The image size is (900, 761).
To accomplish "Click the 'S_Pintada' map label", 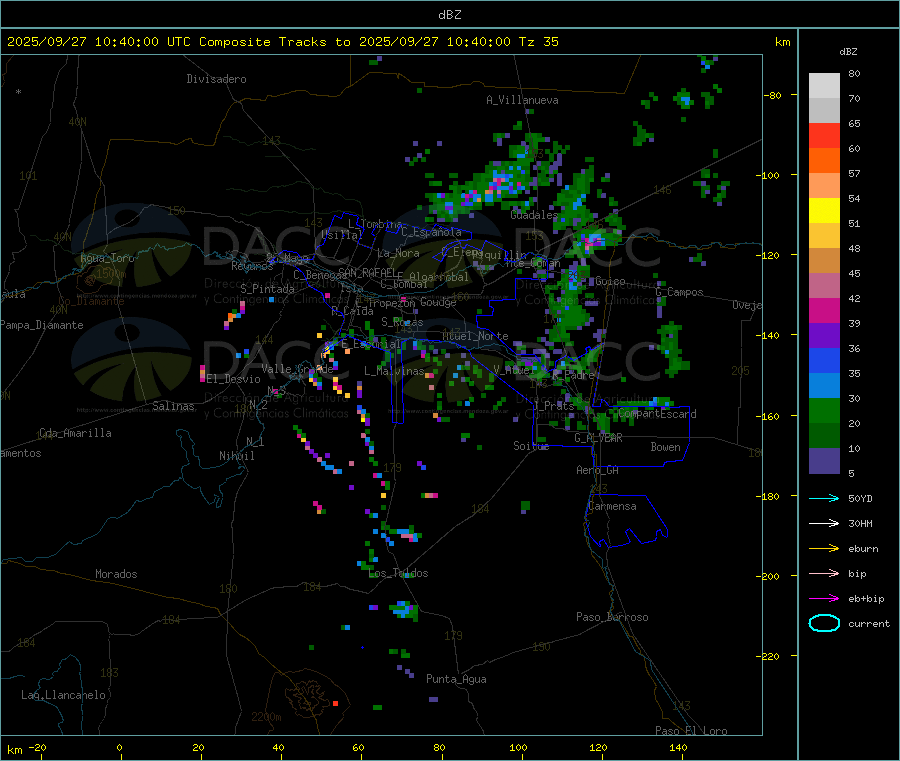I will tap(267, 289).
